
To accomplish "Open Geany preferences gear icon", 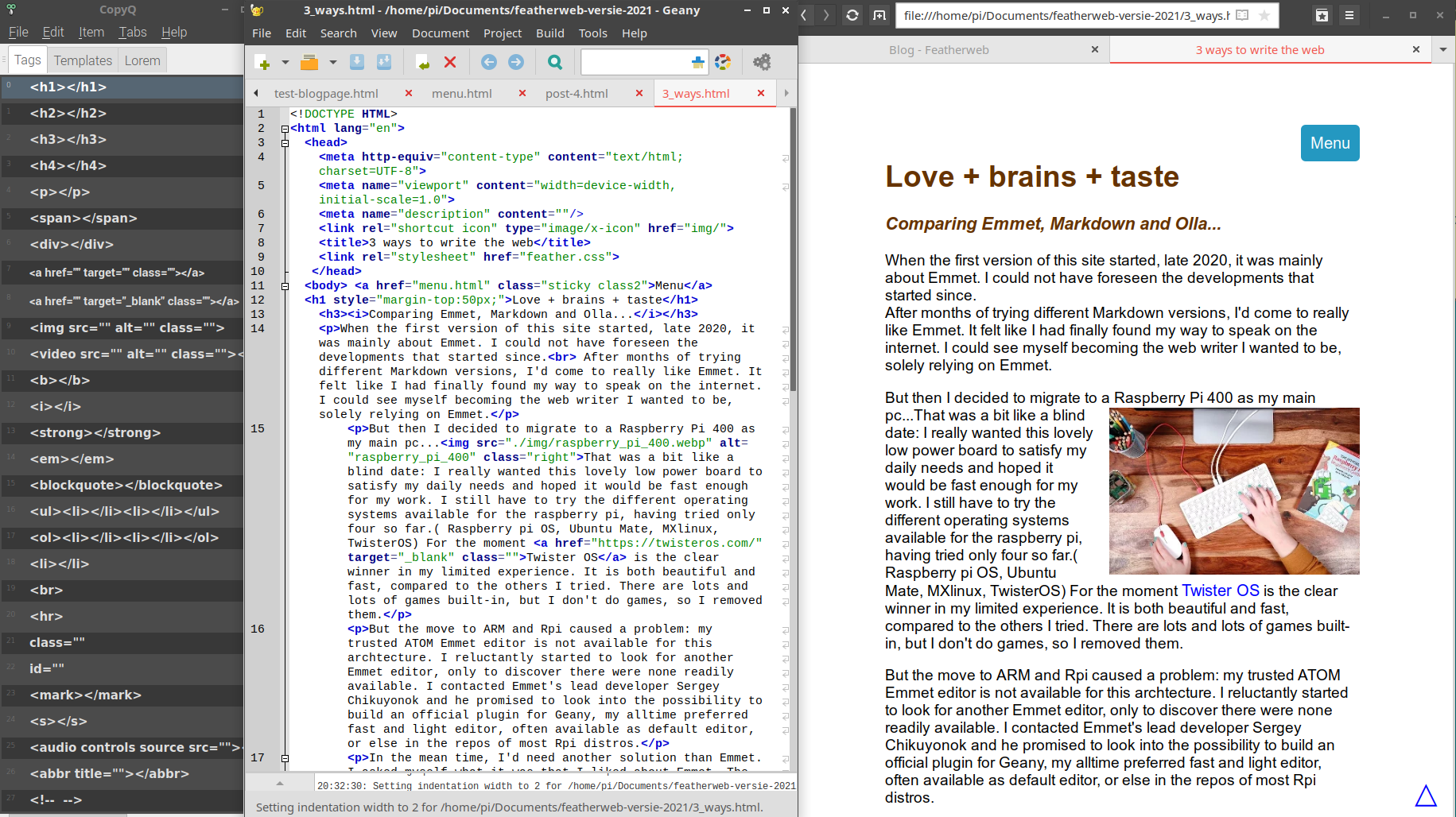I will pyautogui.click(x=762, y=62).
